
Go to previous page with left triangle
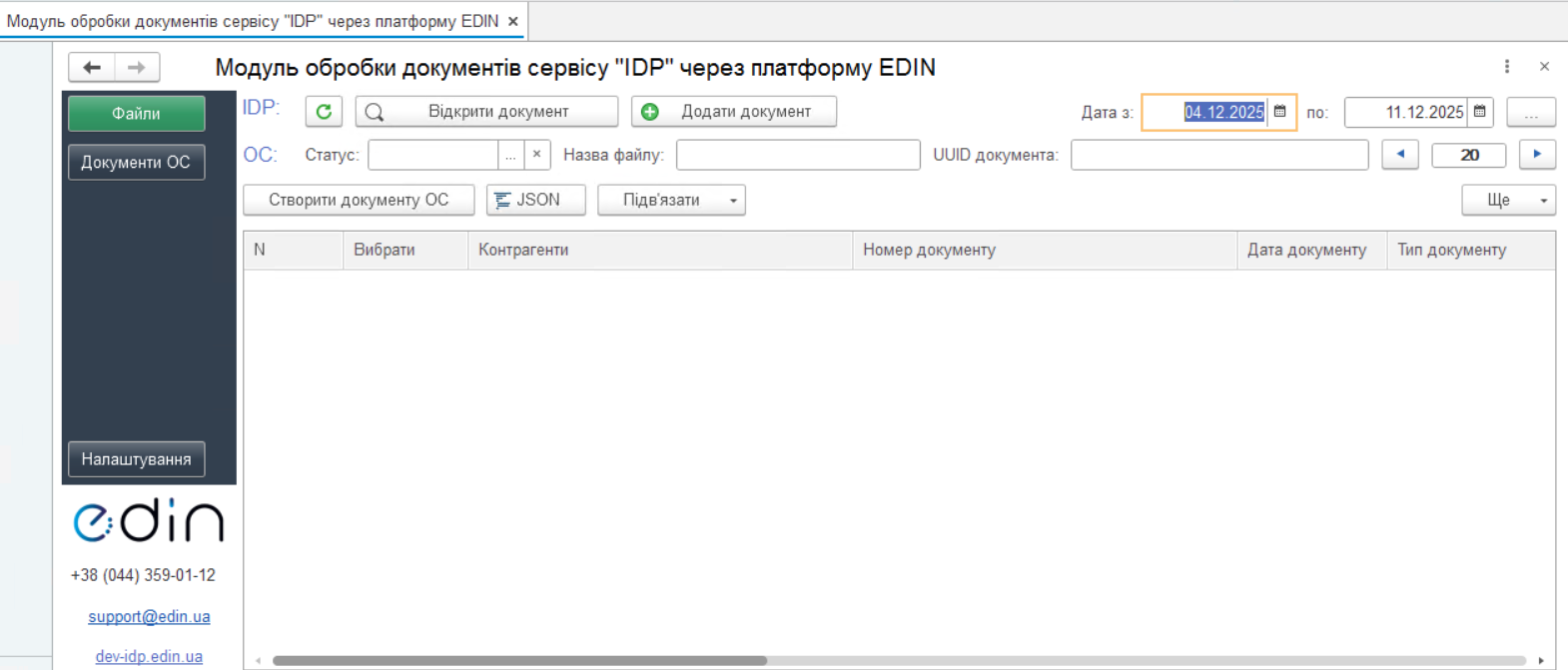[x=1400, y=155]
